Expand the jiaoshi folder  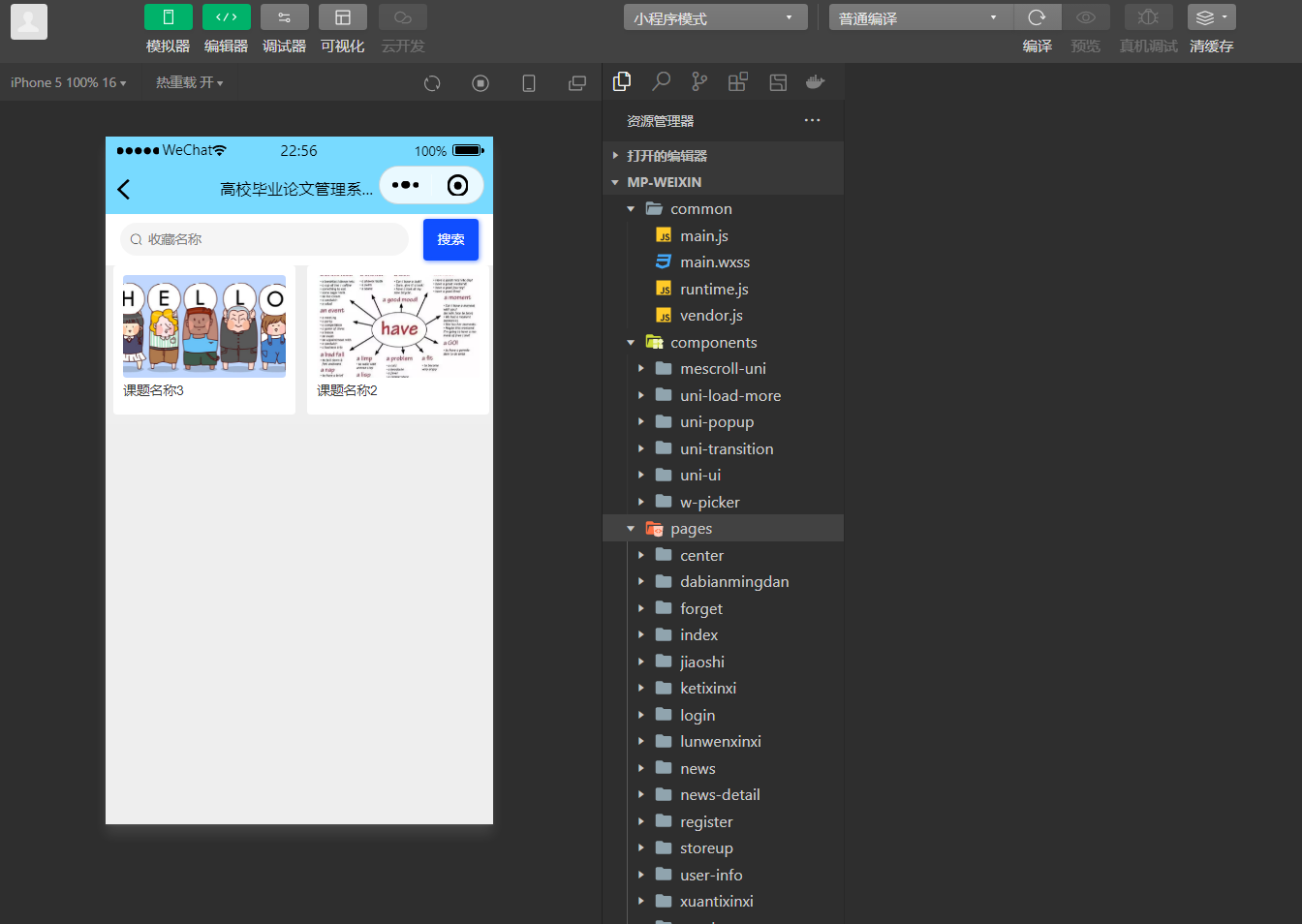(x=723, y=662)
